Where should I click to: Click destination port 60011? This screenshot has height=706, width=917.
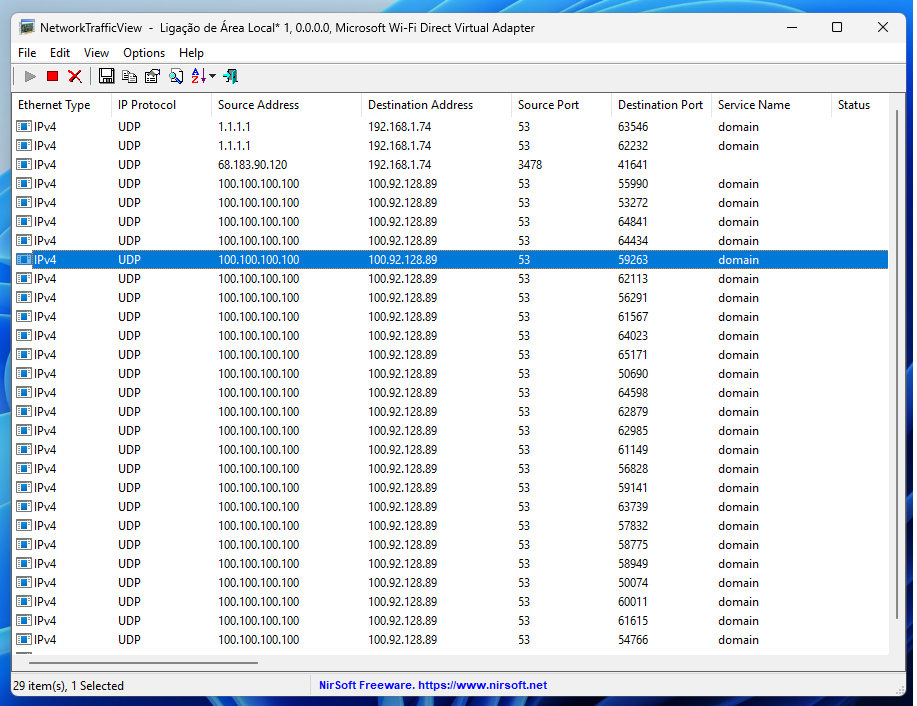(633, 601)
